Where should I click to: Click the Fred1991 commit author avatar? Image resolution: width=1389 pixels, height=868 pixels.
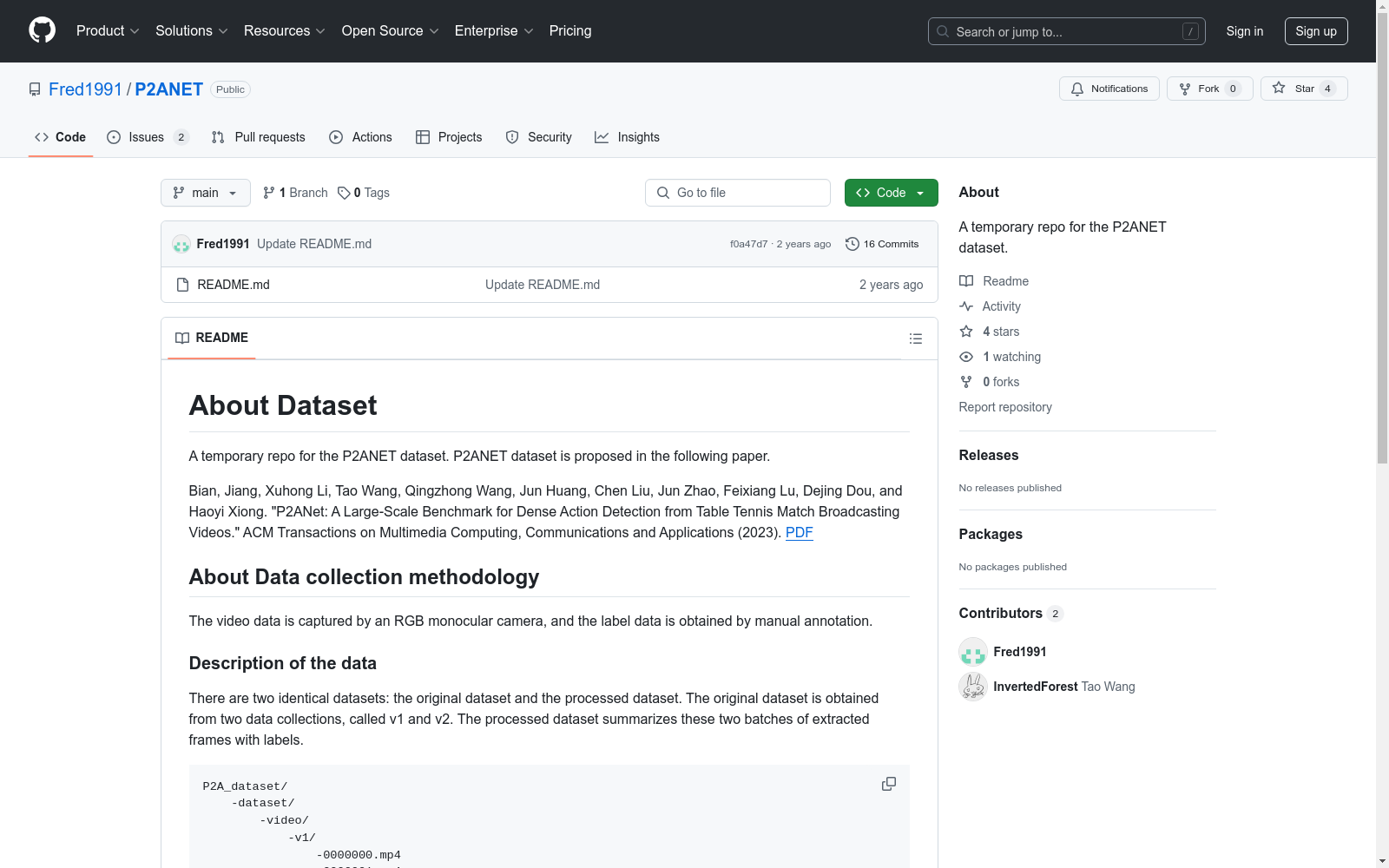[181, 244]
